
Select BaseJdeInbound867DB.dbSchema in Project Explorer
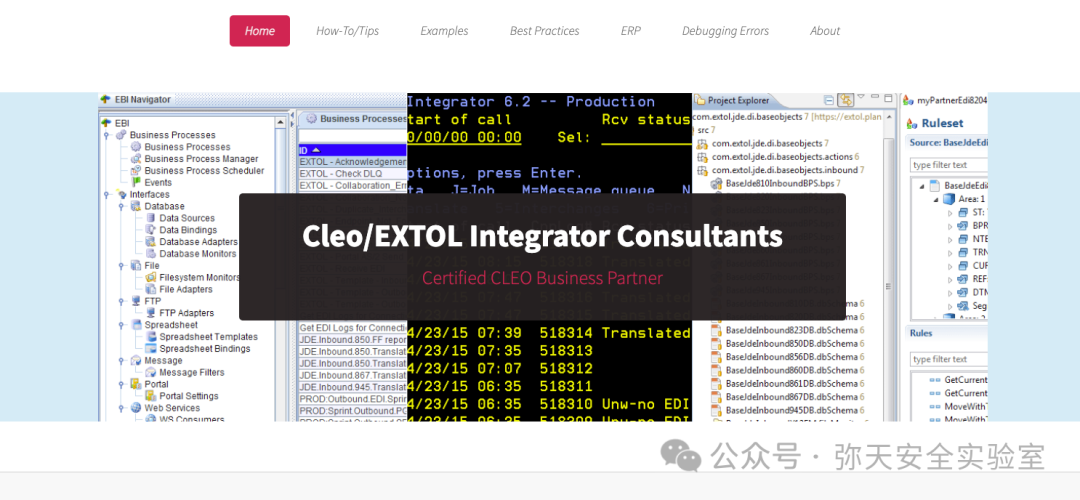791,397
